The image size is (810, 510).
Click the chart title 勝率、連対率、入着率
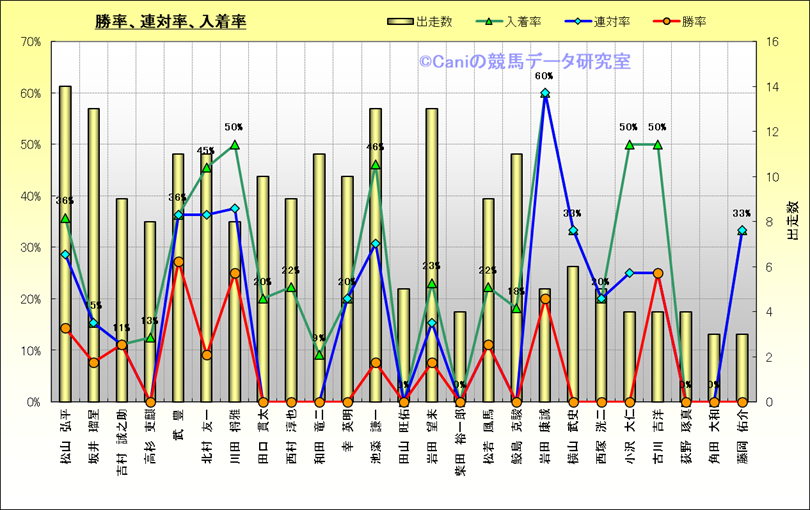click(170, 21)
